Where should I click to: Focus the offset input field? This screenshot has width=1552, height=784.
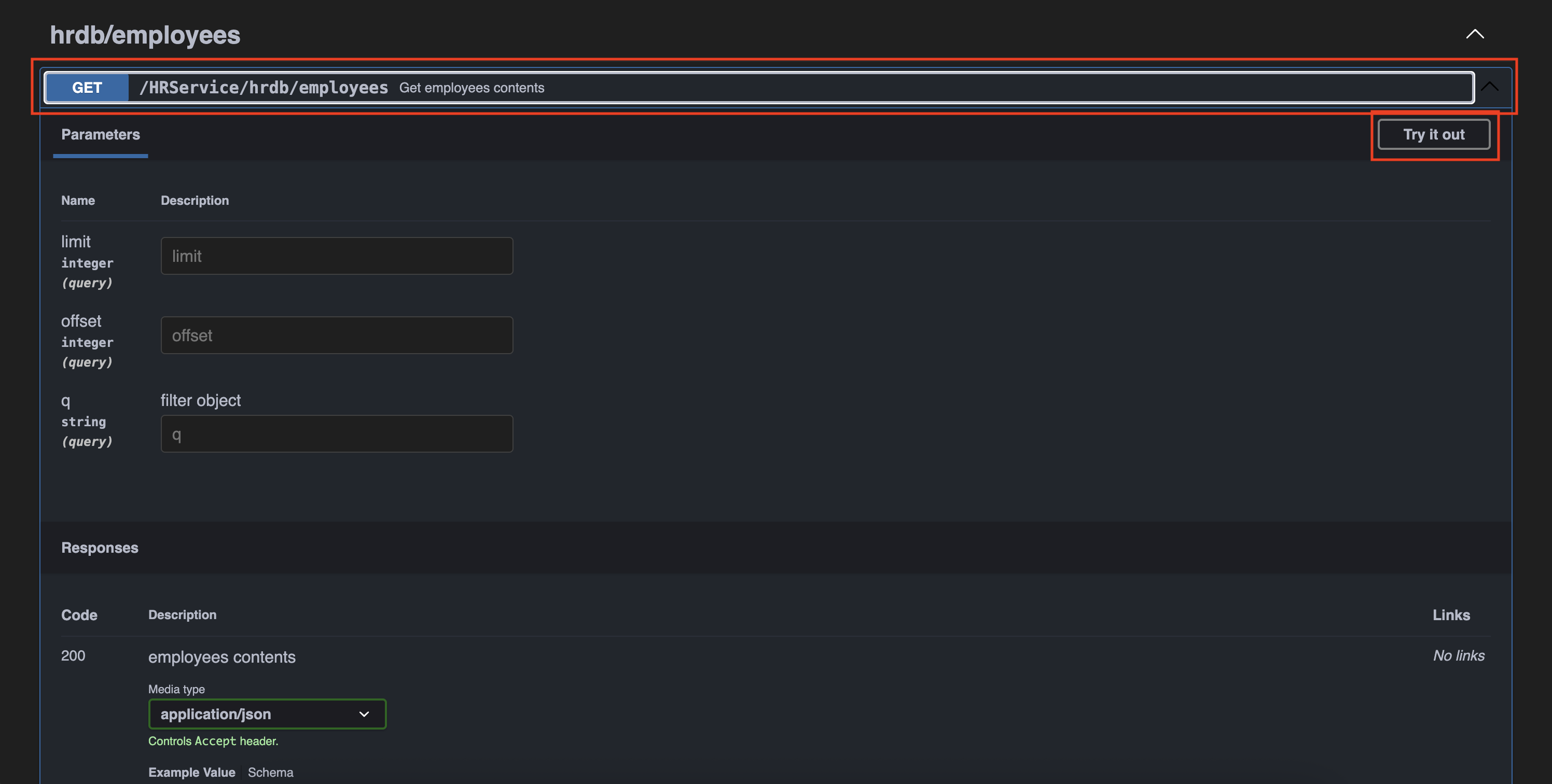click(x=337, y=335)
